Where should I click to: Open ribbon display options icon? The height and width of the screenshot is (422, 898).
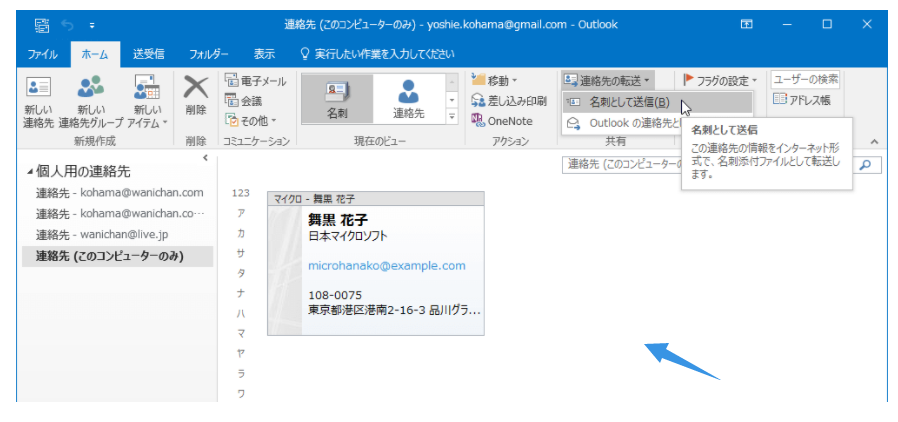[x=746, y=25]
